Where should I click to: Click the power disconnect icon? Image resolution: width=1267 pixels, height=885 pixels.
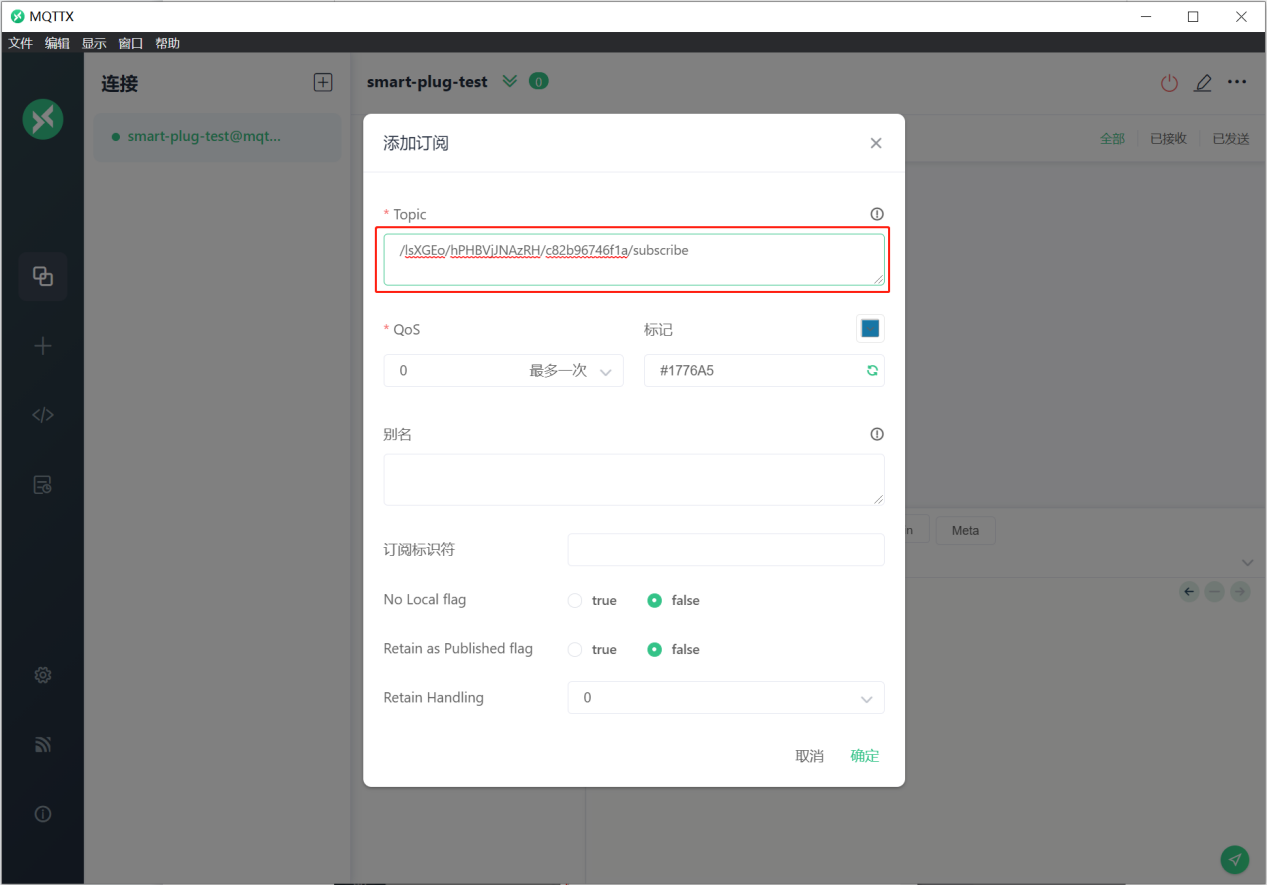[x=1168, y=83]
